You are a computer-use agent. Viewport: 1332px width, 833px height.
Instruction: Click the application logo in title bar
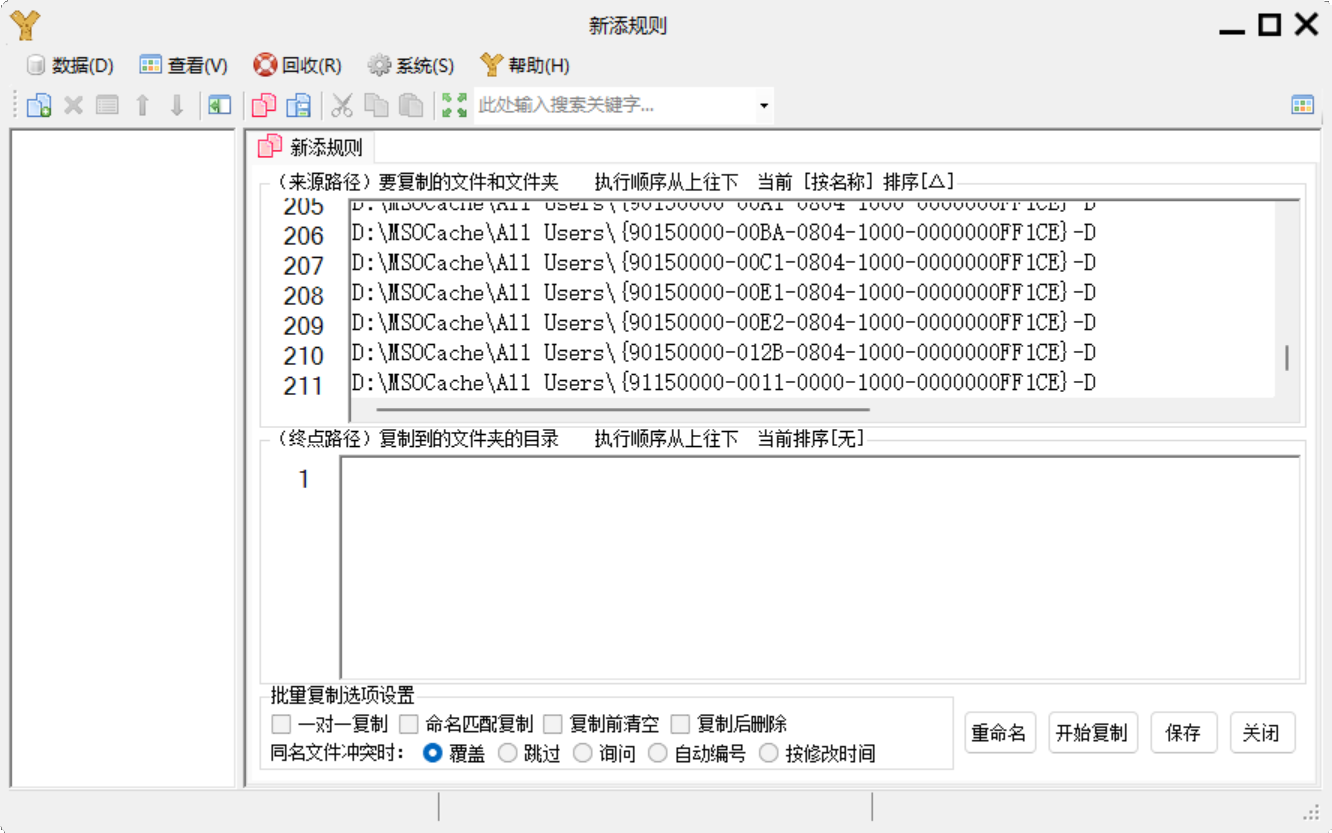click(x=25, y=26)
